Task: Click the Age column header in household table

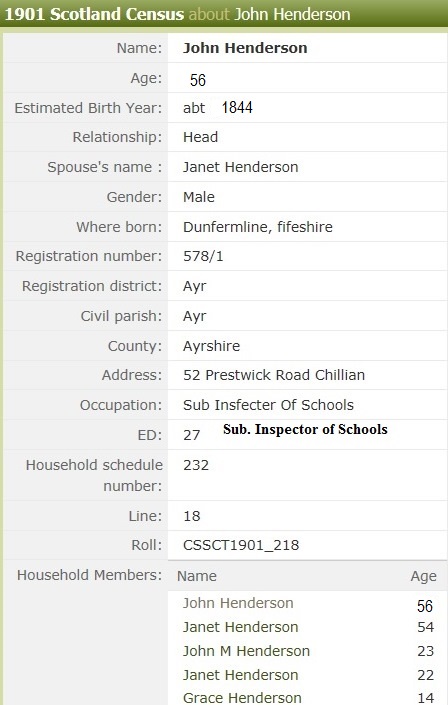Action: pos(423,576)
